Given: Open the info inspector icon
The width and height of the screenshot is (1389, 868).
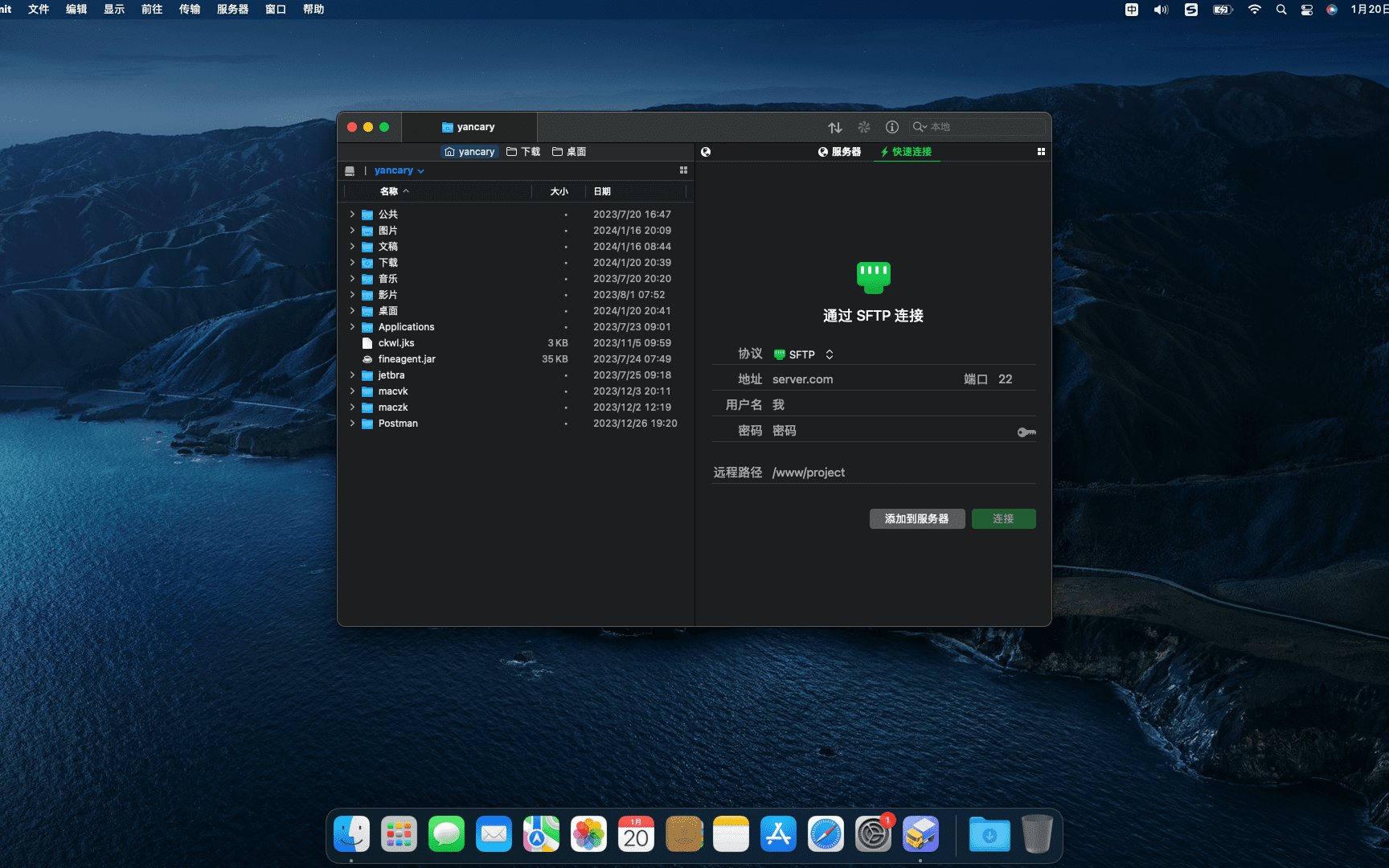Looking at the screenshot, I should click(892, 127).
